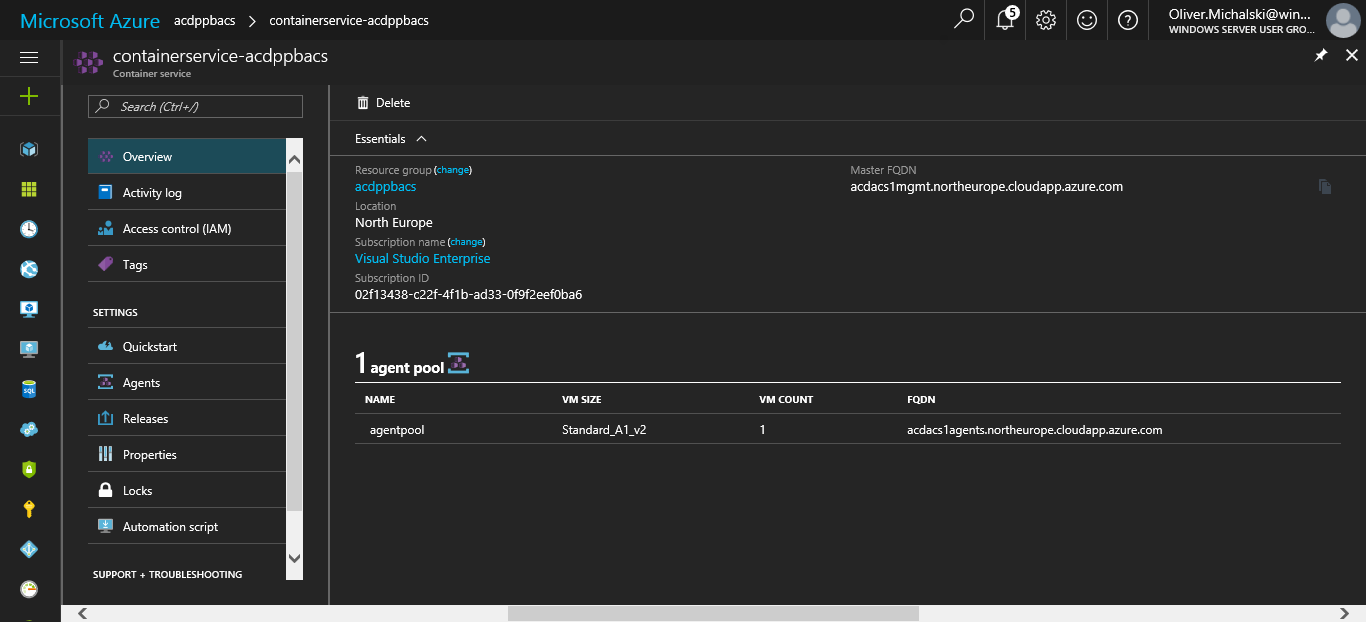Open the acdppbacs resource group link

tap(386, 186)
